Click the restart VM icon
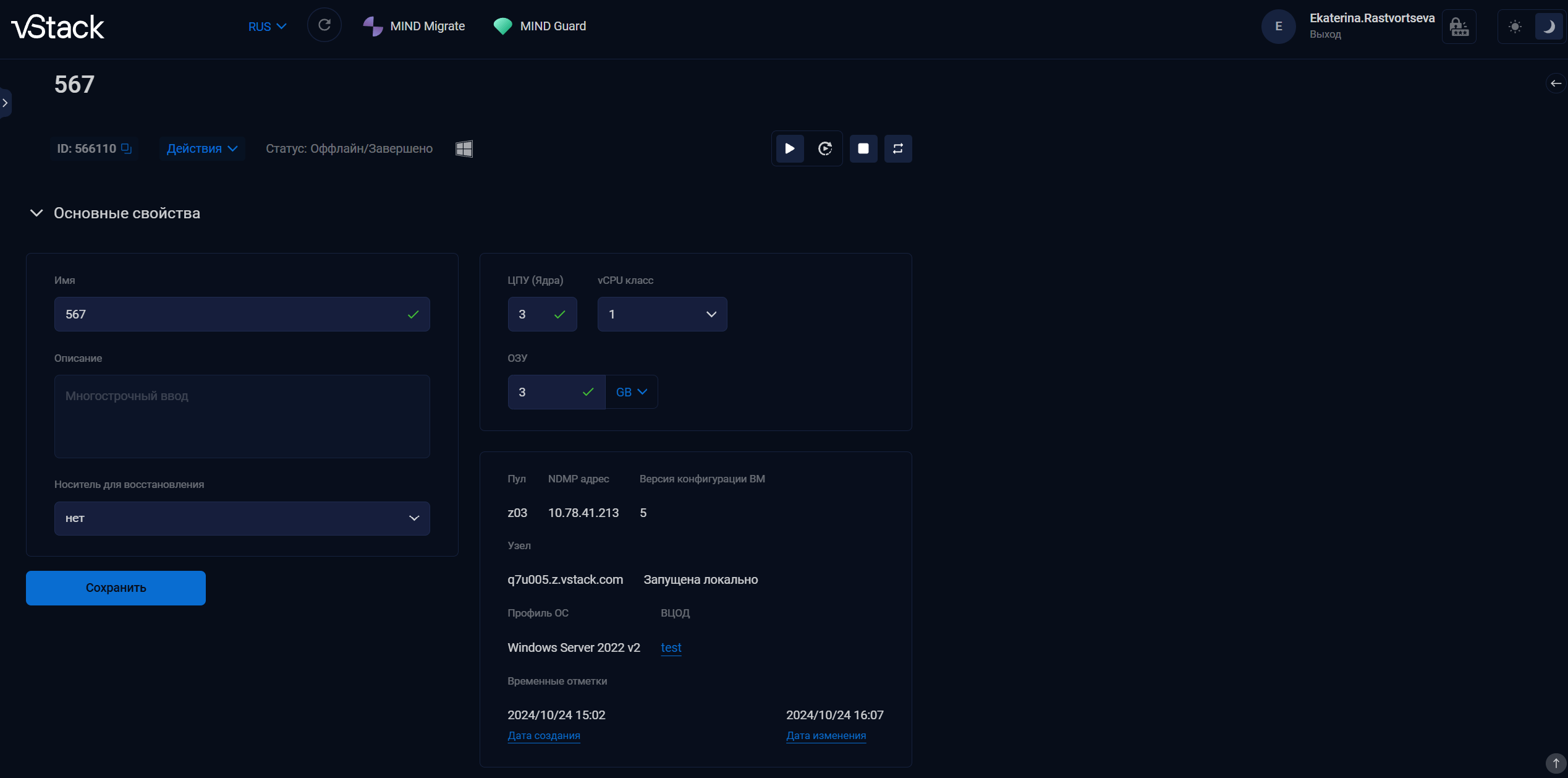The image size is (1568, 778). pyautogui.click(x=825, y=148)
